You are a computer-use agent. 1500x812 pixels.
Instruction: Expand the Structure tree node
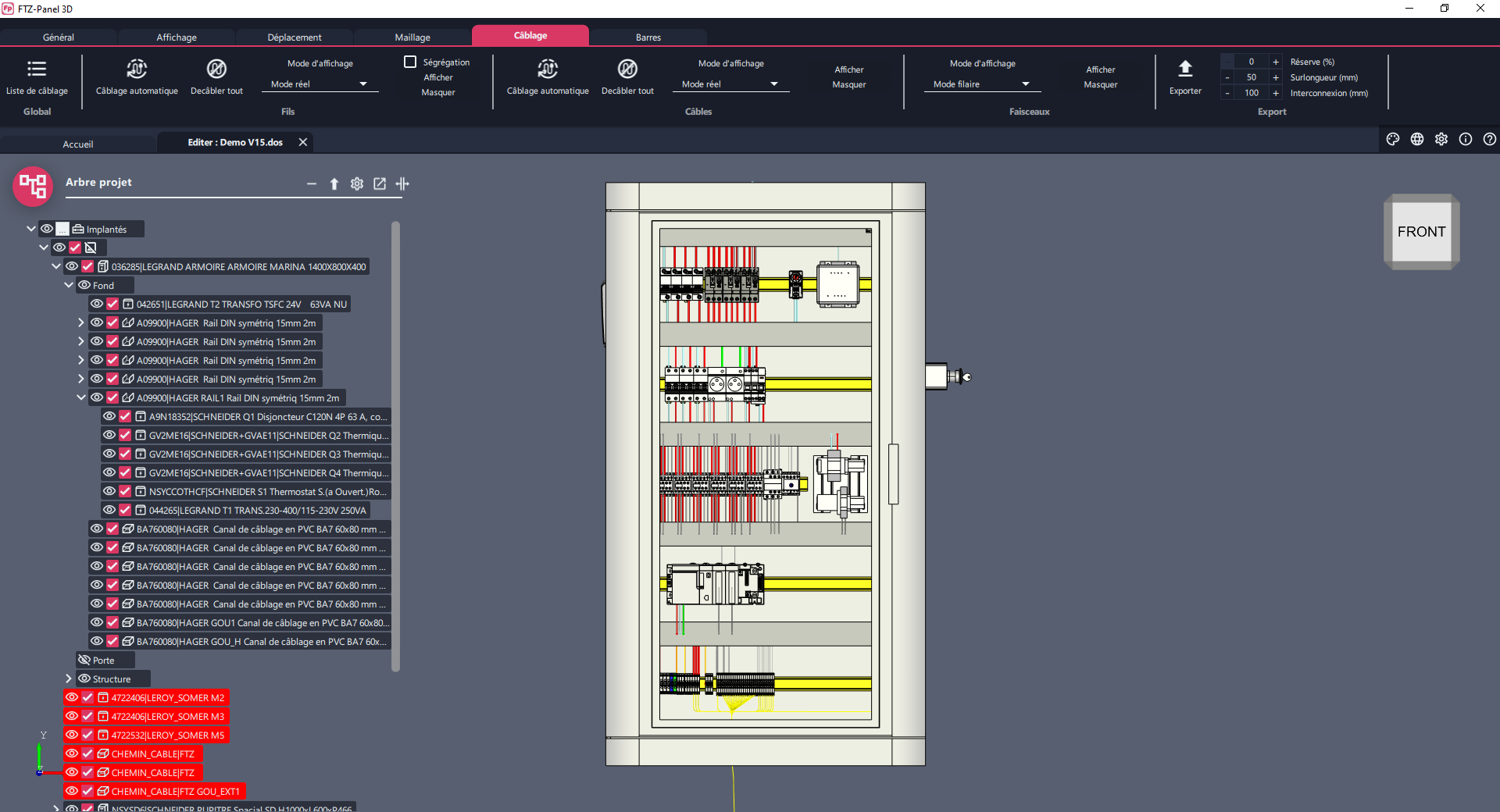[69, 678]
